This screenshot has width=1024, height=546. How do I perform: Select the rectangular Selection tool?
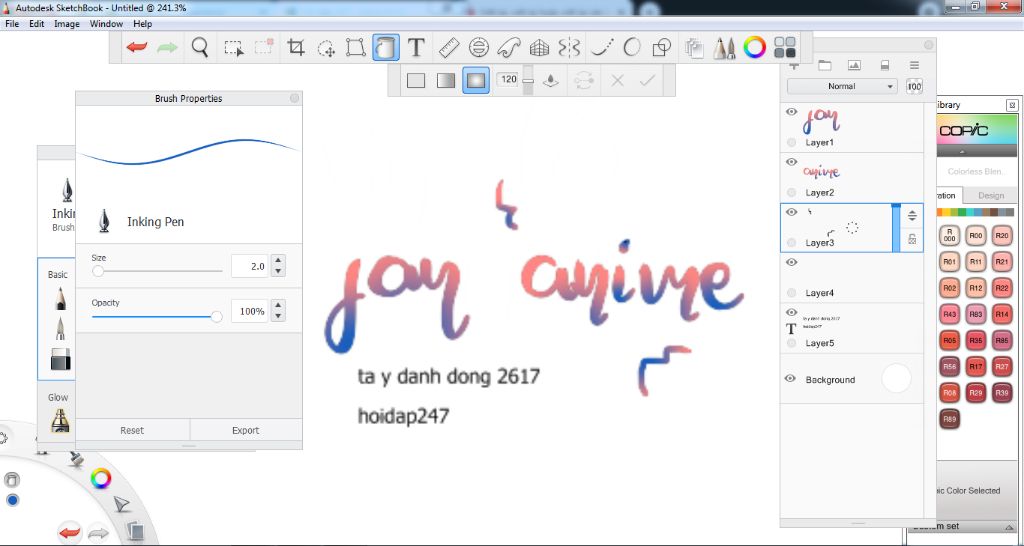[x=234, y=48]
